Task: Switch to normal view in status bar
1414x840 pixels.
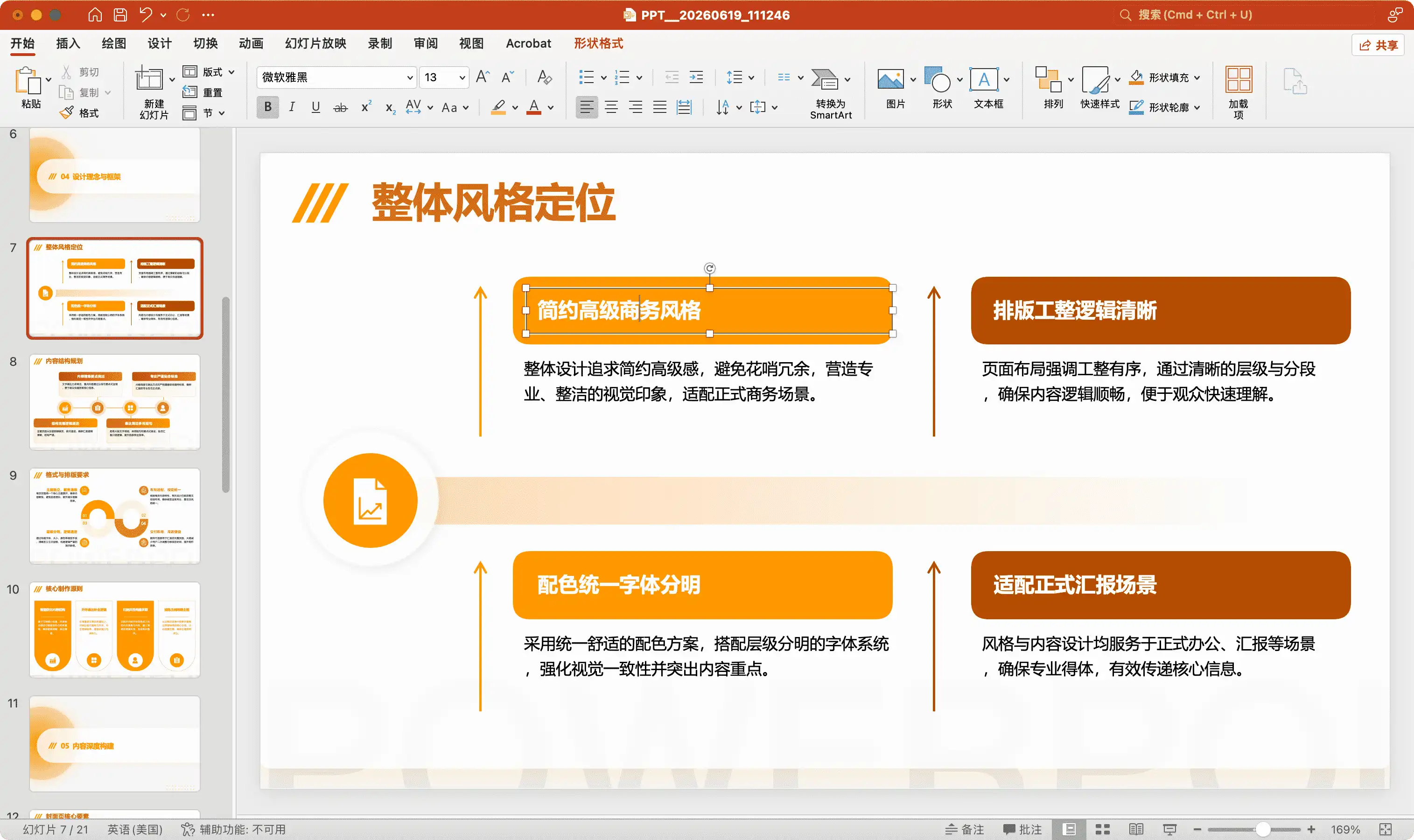Action: (x=1069, y=829)
